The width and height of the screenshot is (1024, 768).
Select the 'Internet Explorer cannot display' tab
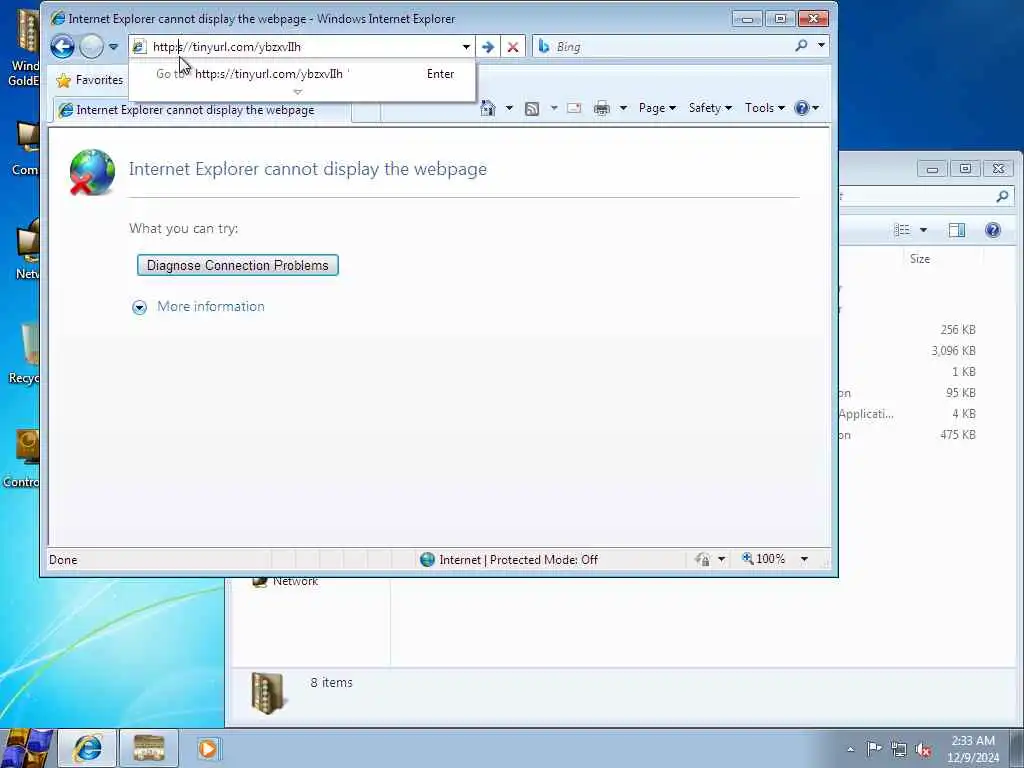tap(201, 110)
